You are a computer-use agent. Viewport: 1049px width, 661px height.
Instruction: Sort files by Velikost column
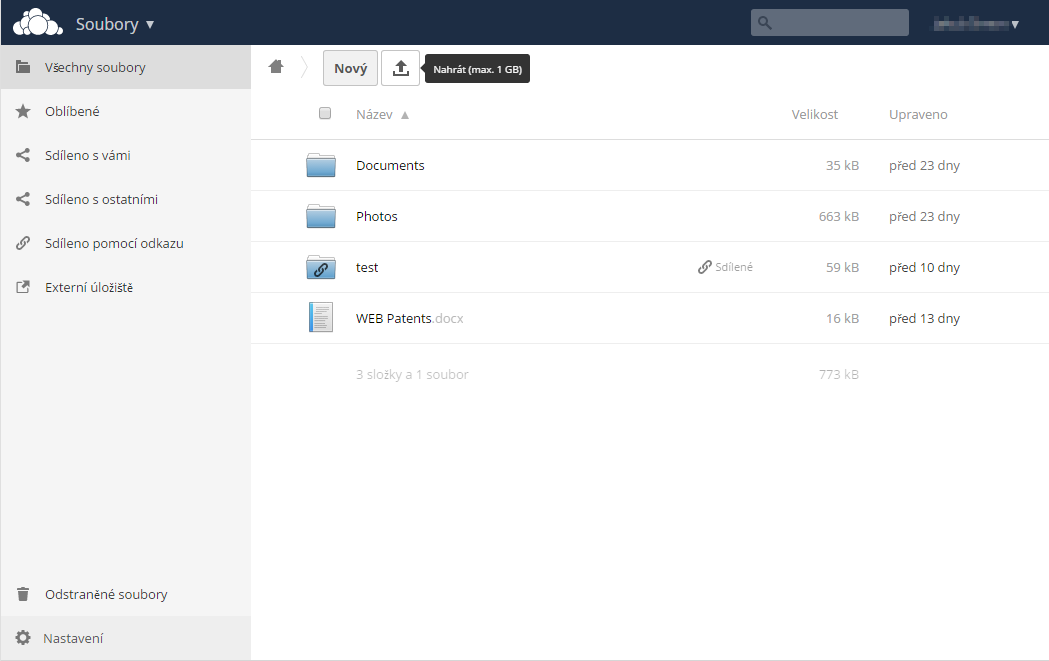[x=814, y=114]
